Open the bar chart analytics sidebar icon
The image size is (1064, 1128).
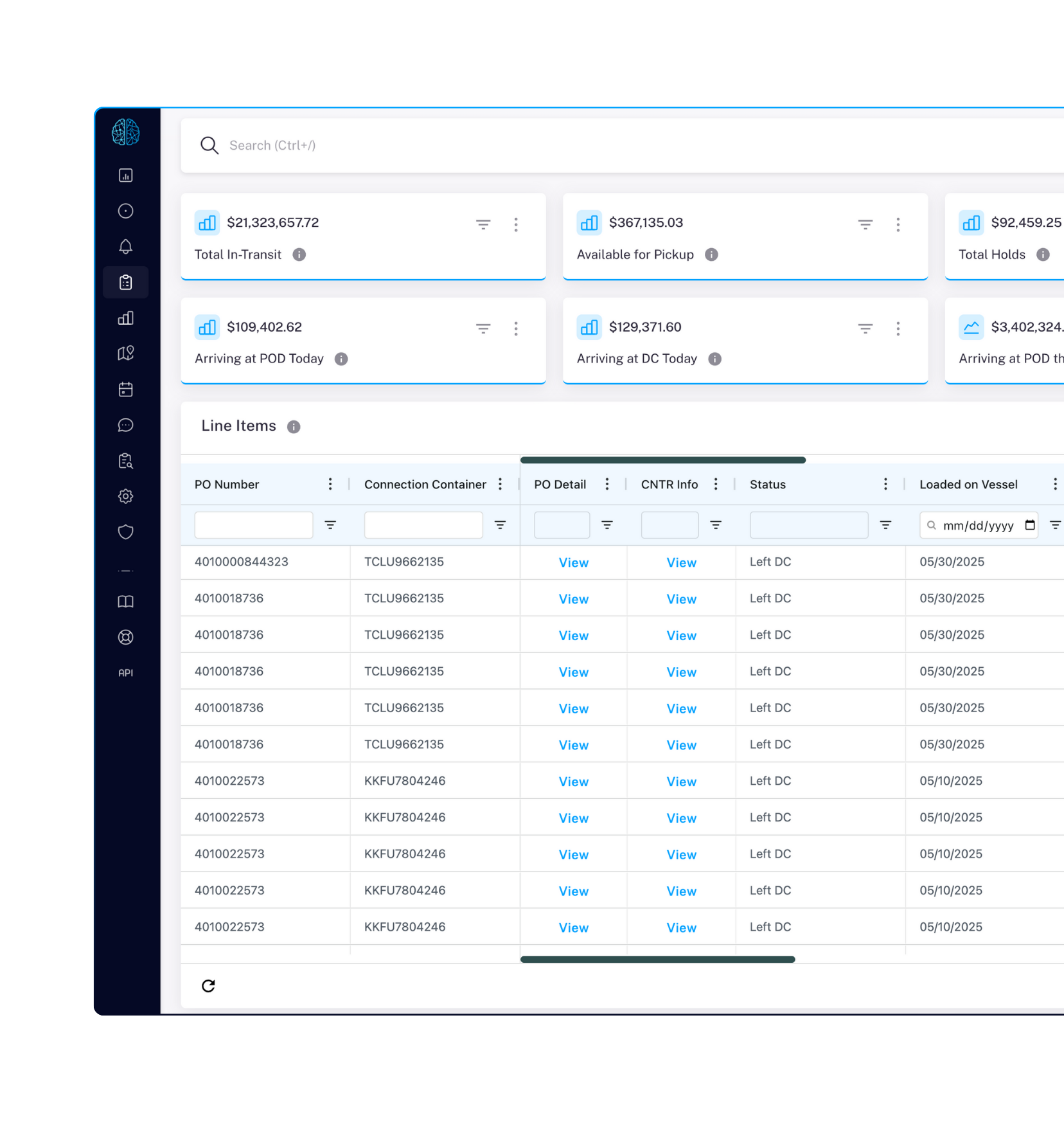126,318
